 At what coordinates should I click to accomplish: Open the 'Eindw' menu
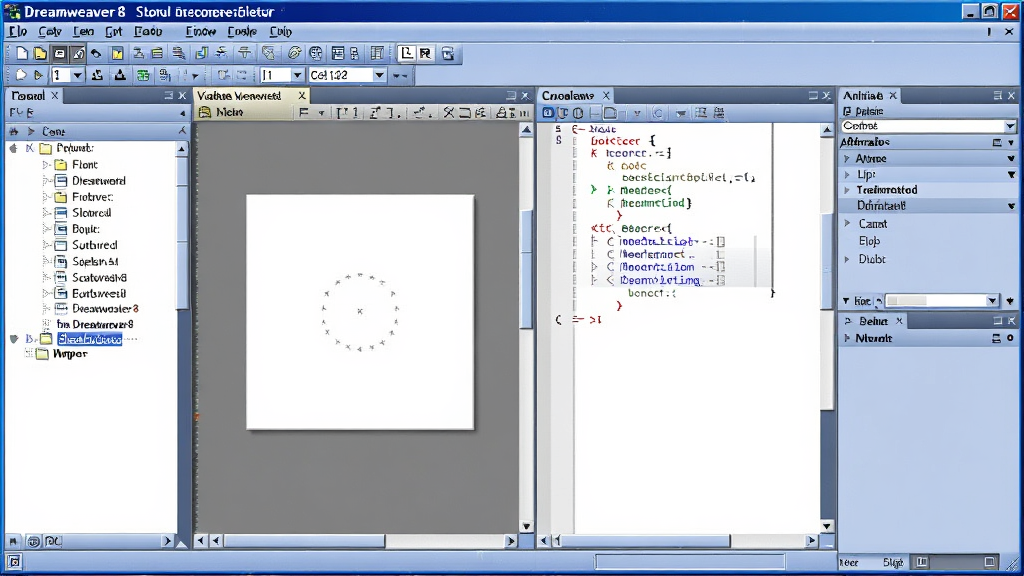200,31
